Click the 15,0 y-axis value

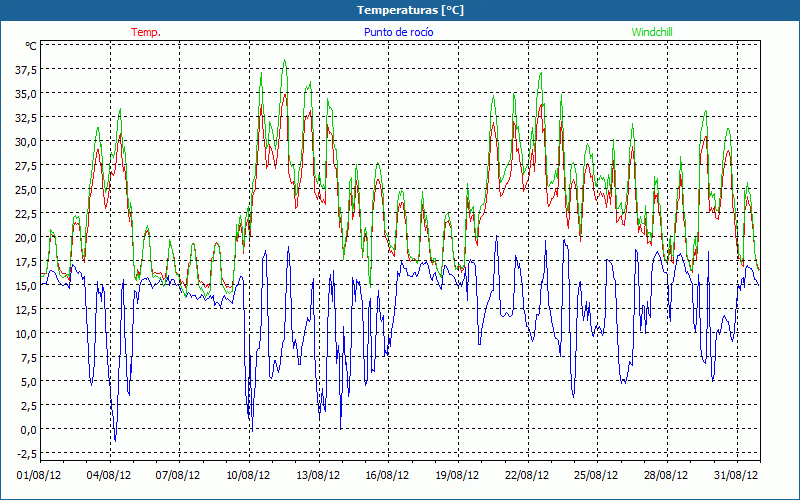point(26,286)
